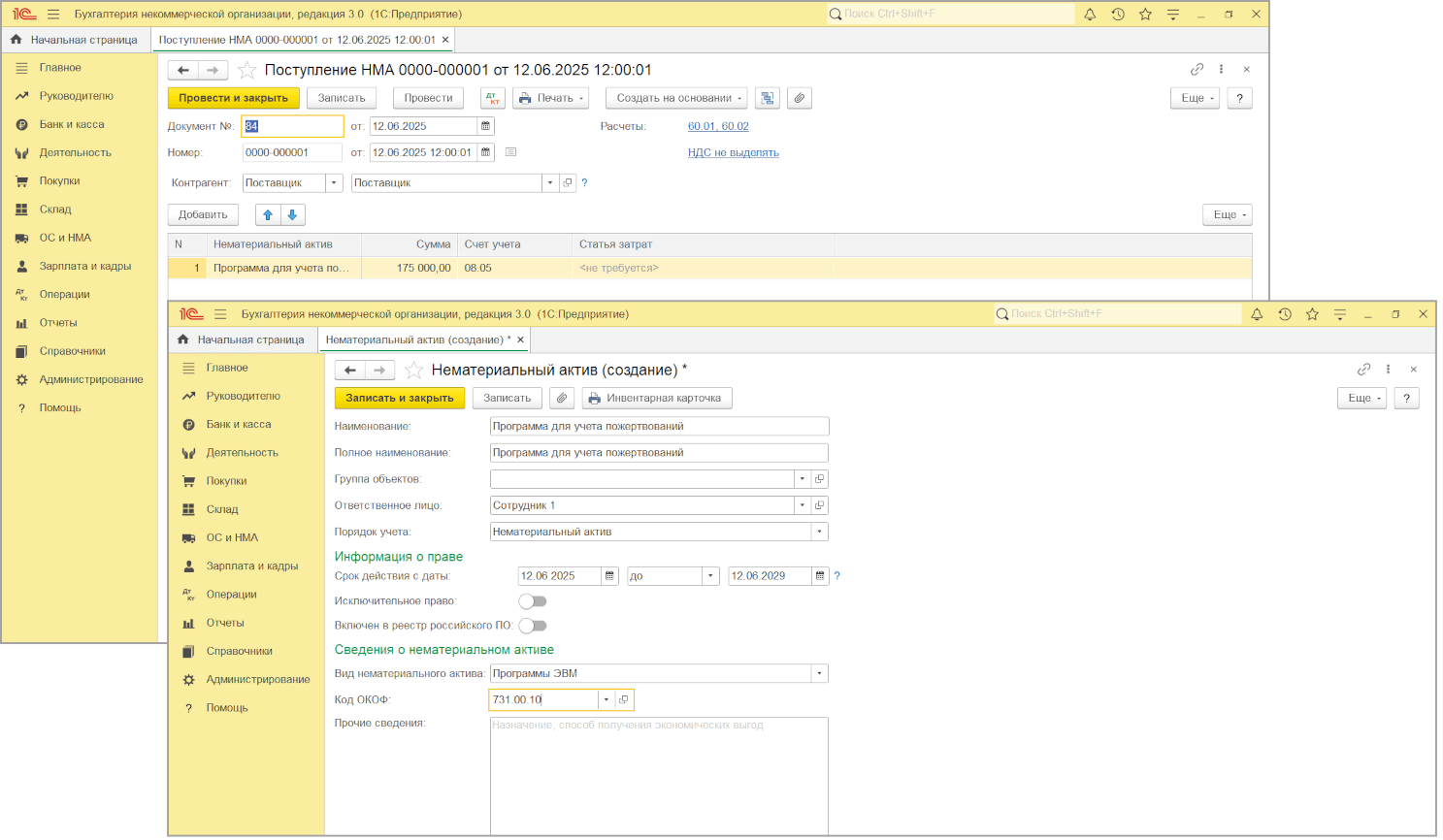
Task: Expand Ответственное лицо dropdown arrow
Action: pos(803,505)
